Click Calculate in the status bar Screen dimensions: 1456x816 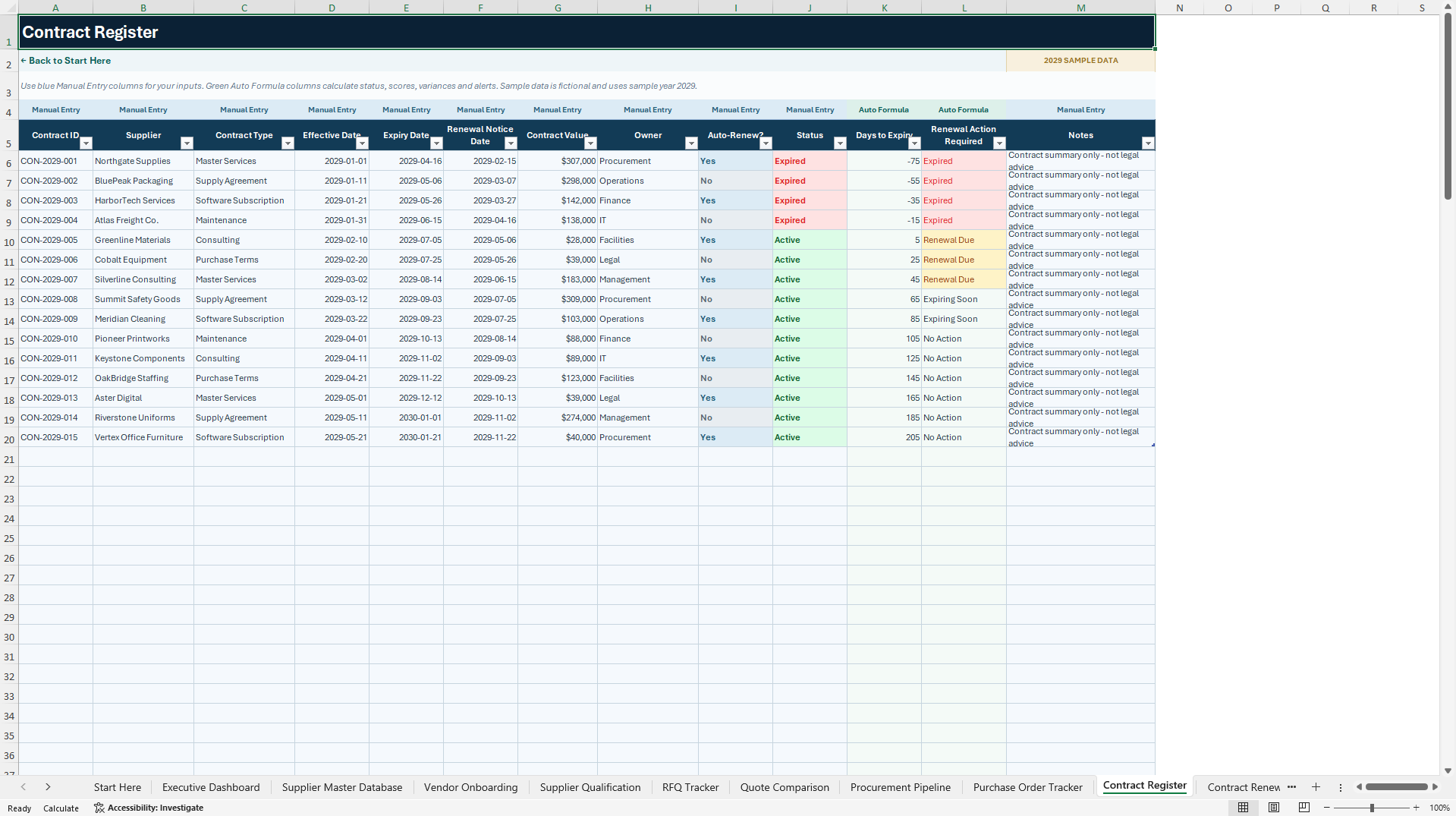61,808
